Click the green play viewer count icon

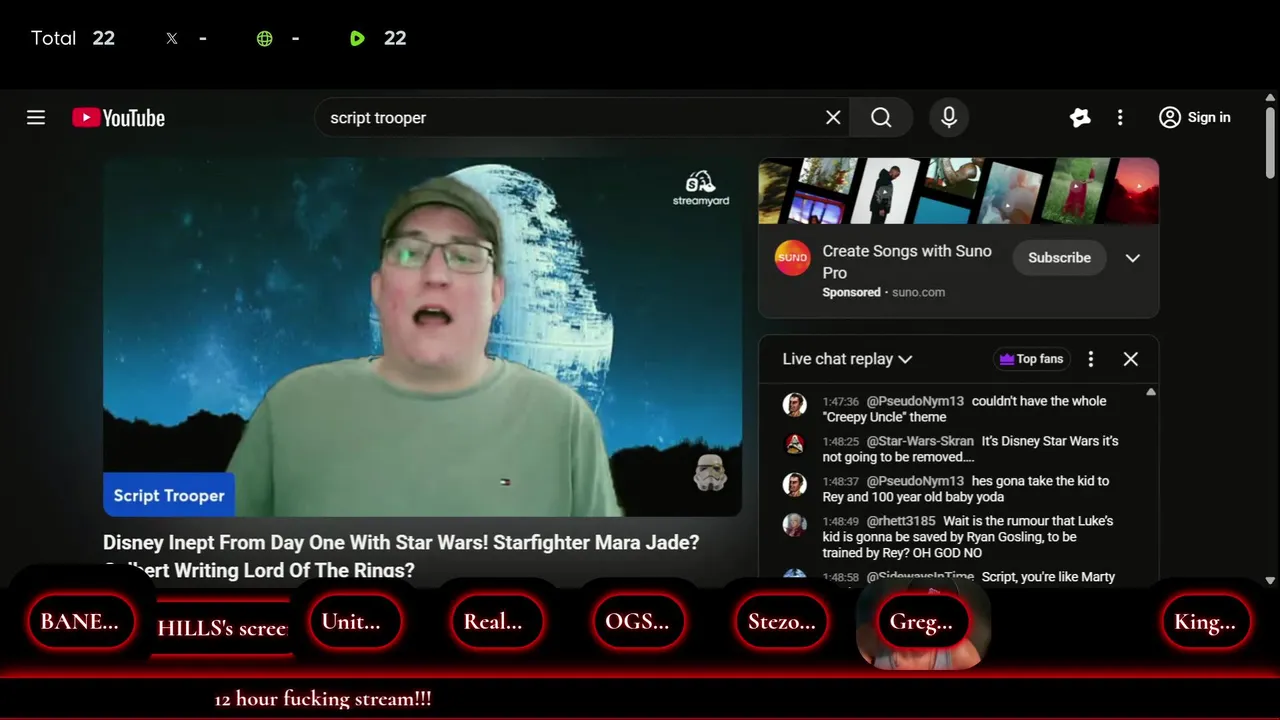(358, 39)
